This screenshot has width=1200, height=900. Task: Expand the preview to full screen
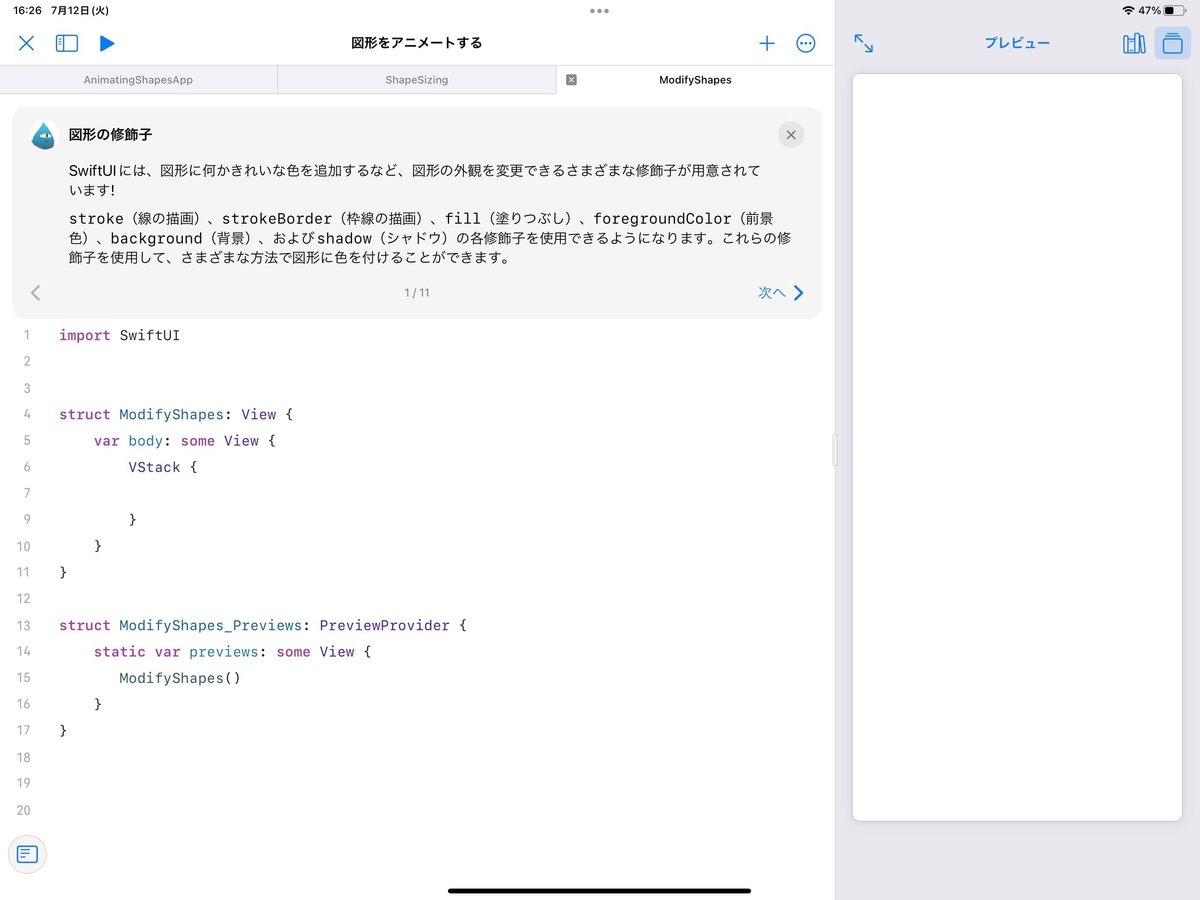[864, 43]
